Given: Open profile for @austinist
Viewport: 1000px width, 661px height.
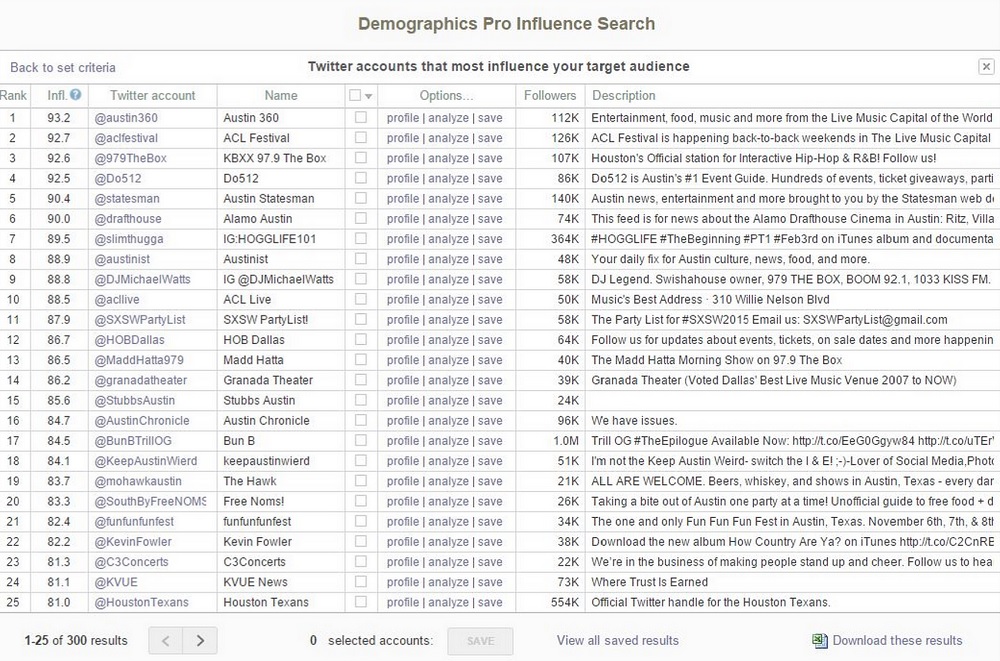Looking at the screenshot, I should pyautogui.click(x=402, y=260).
